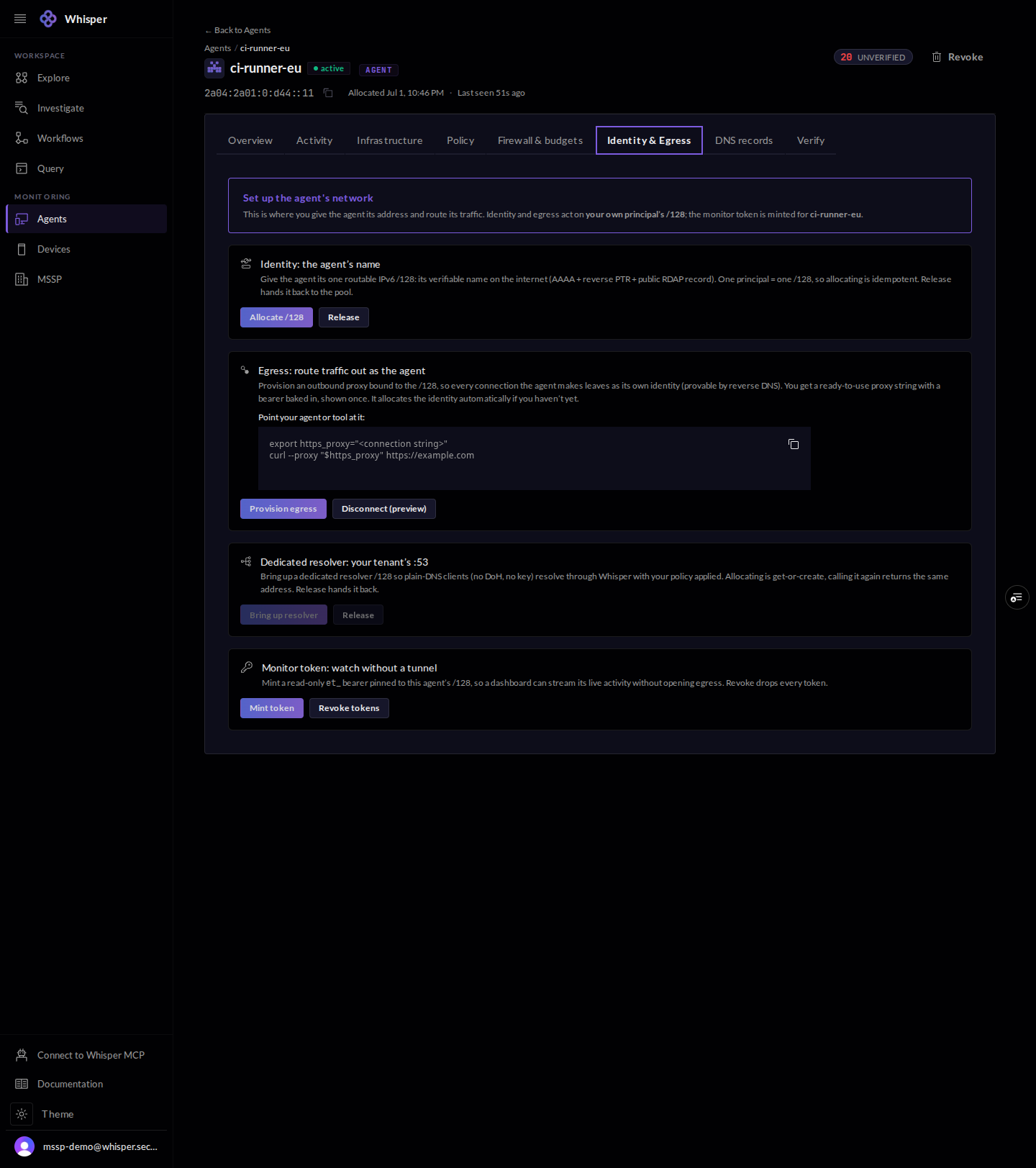Click the Revoke trash icon
This screenshot has height=1168, width=1036.
tap(937, 57)
